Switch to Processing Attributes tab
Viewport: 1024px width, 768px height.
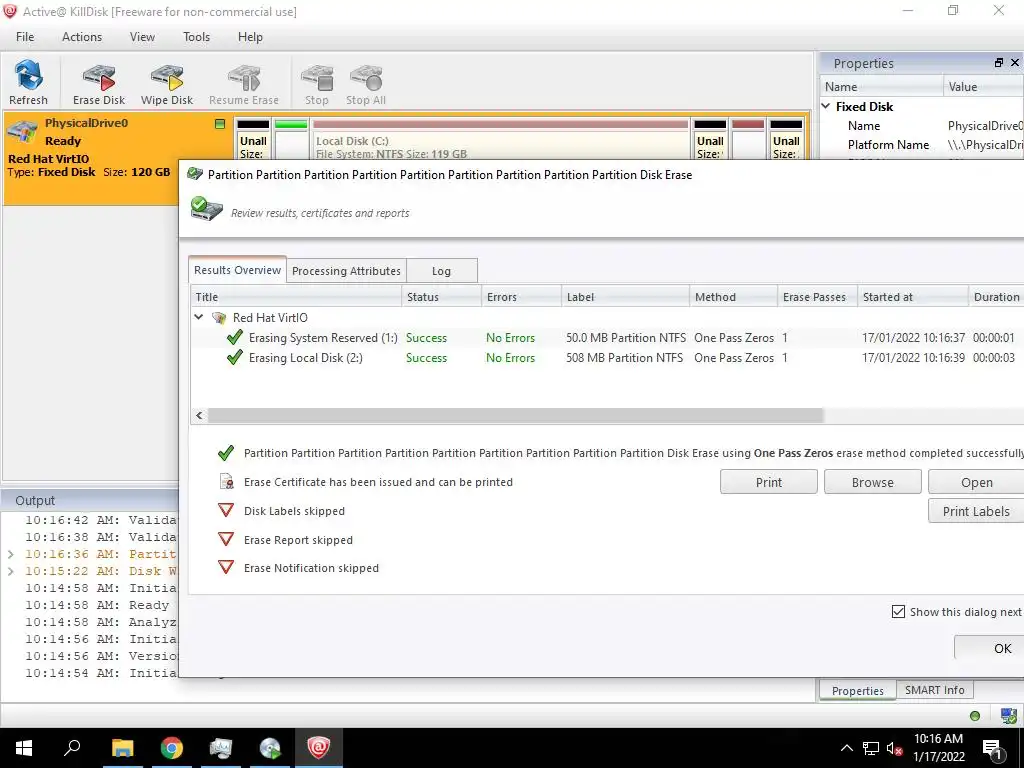(x=346, y=271)
